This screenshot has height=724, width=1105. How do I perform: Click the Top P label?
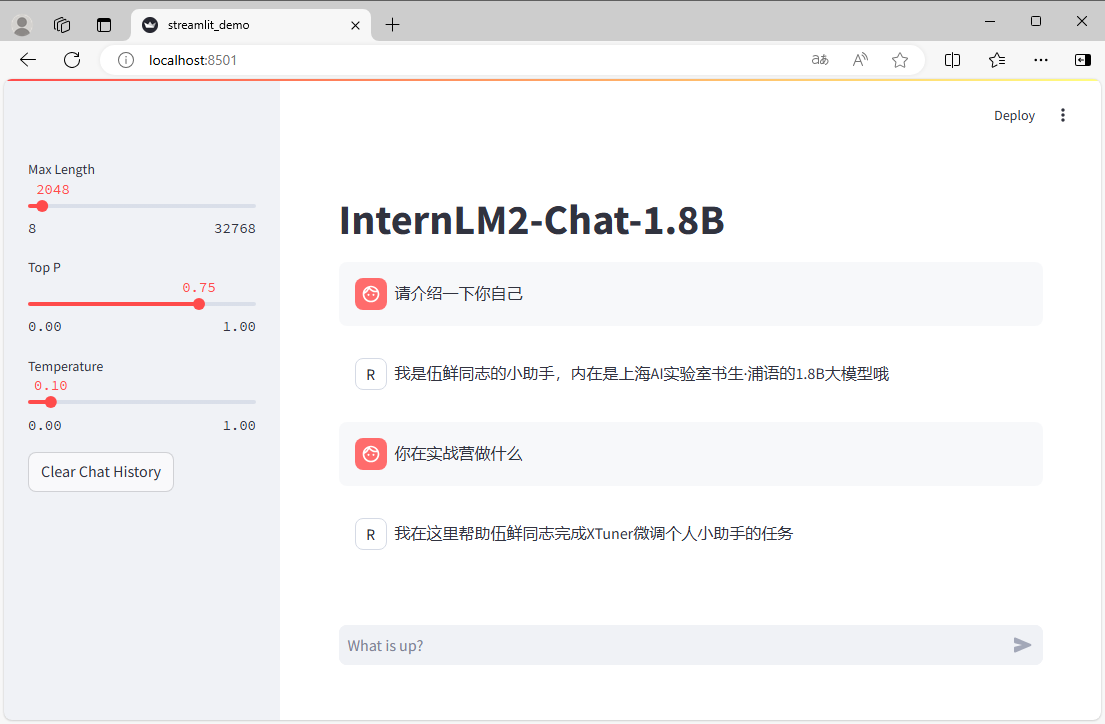pyautogui.click(x=44, y=267)
